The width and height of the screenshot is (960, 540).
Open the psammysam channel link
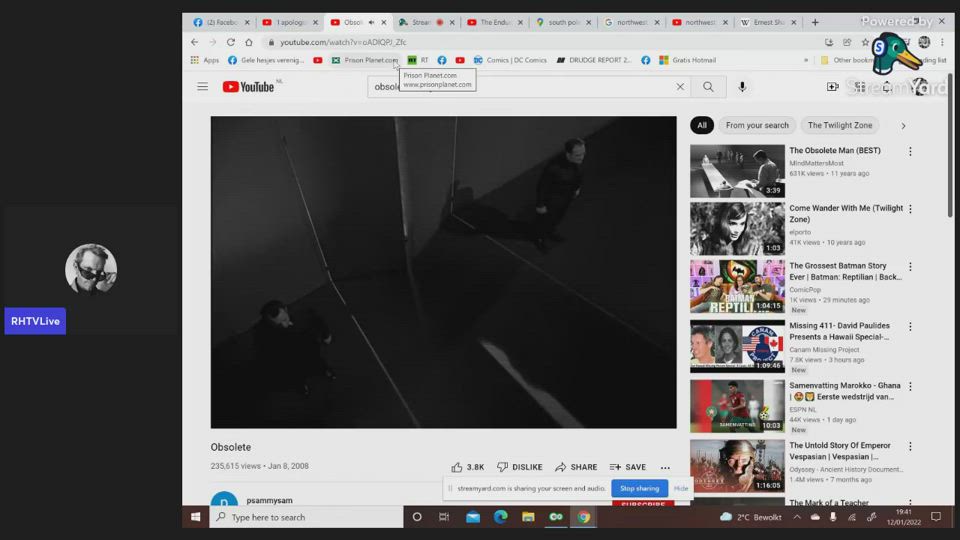270,500
